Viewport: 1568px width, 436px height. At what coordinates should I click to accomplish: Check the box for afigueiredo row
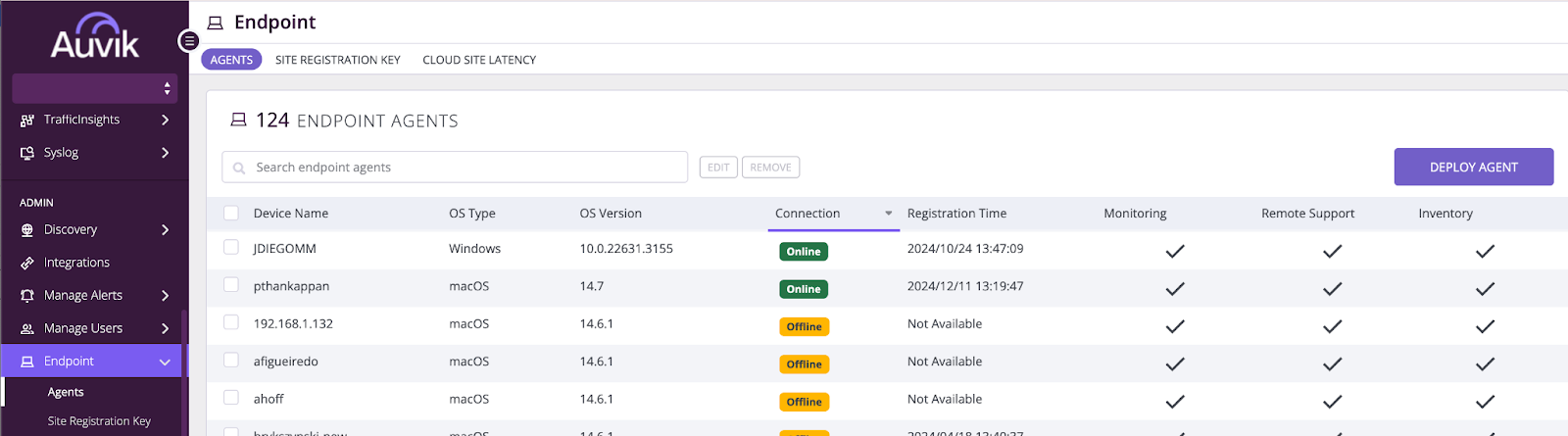click(231, 360)
